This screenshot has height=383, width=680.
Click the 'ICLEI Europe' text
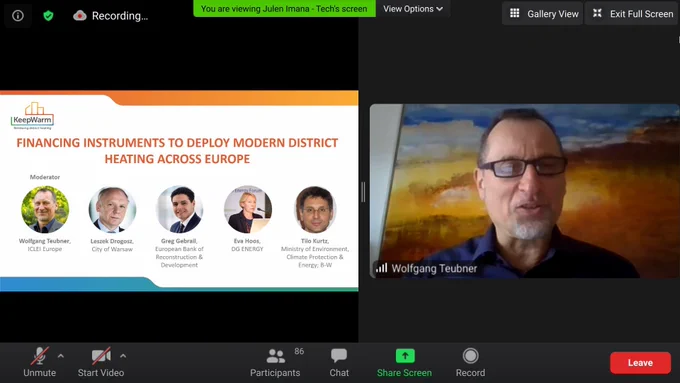coord(45,249)
